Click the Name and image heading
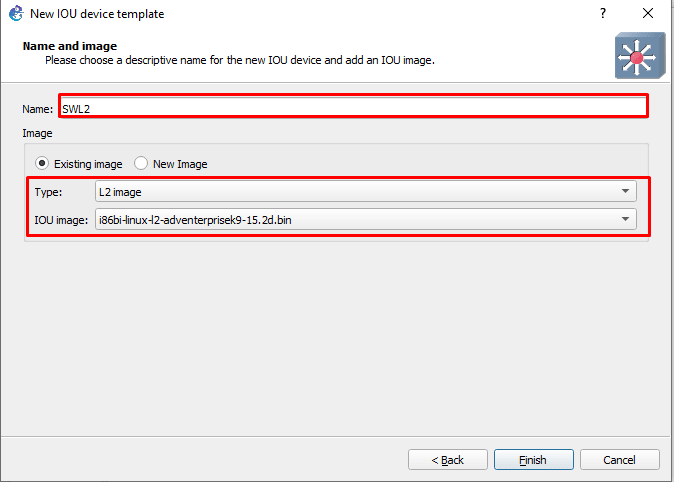Screen dimensions: 674x482 click(70, 46)
